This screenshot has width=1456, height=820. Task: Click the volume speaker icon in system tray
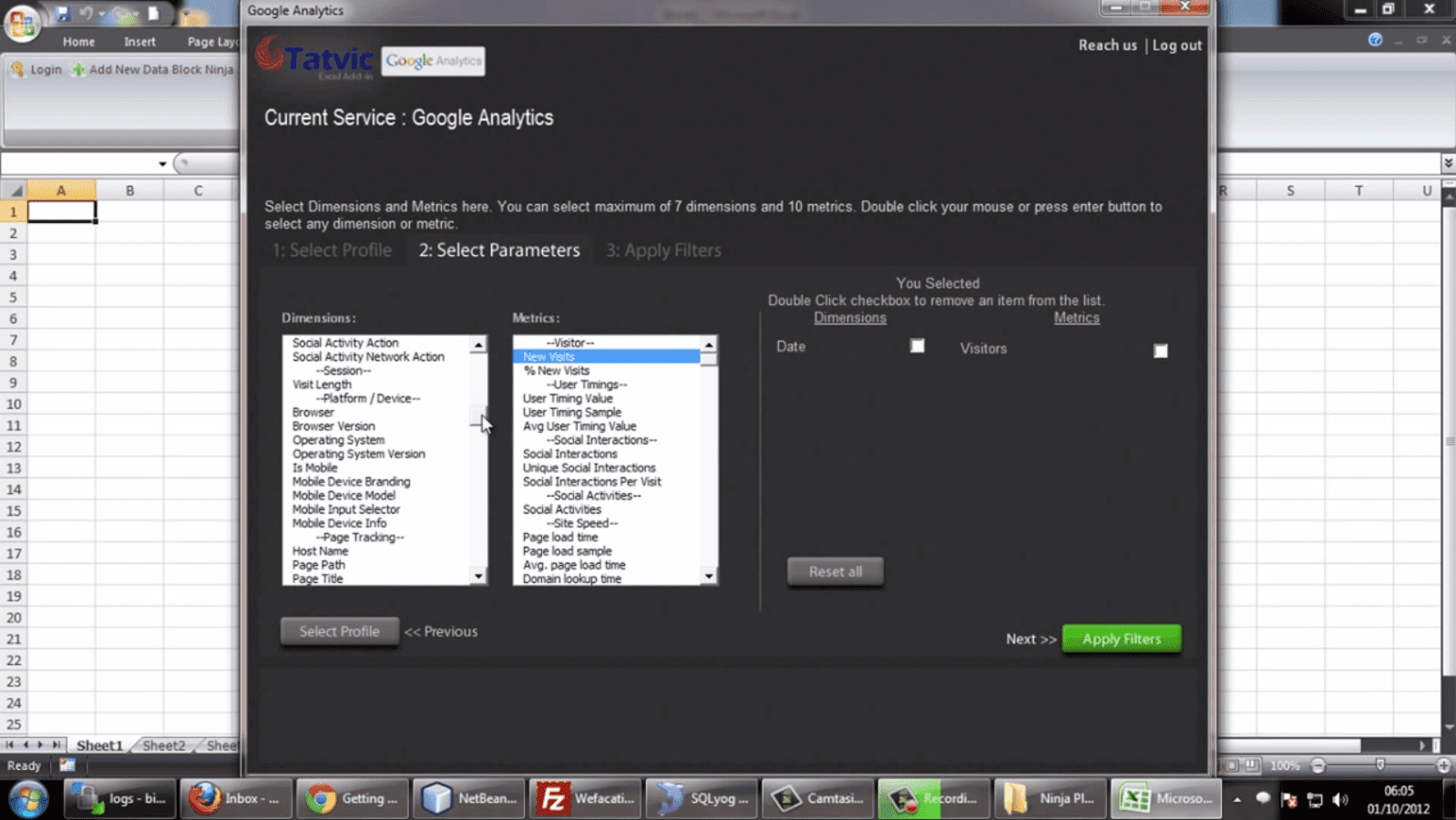click(x=1339, y=800)
